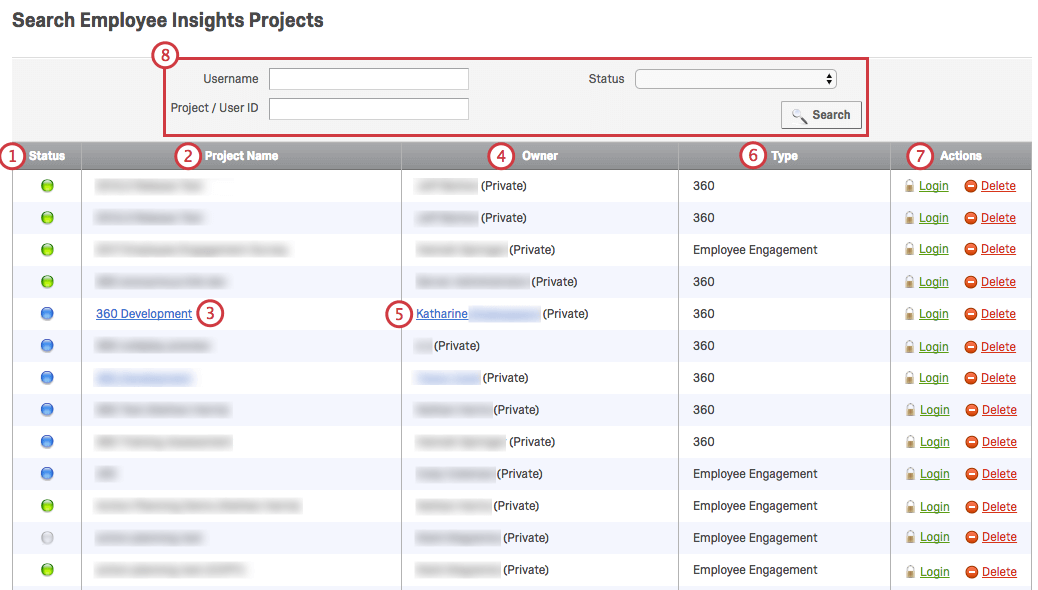Click the Login link in the first row
The image size is (1038, 590).
933,185
